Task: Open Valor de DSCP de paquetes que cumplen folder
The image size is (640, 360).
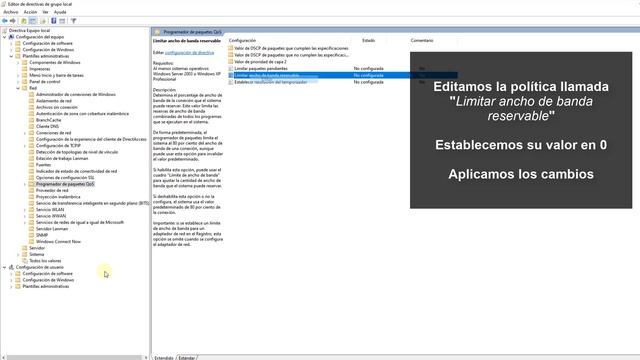Action: coord(291,48)
